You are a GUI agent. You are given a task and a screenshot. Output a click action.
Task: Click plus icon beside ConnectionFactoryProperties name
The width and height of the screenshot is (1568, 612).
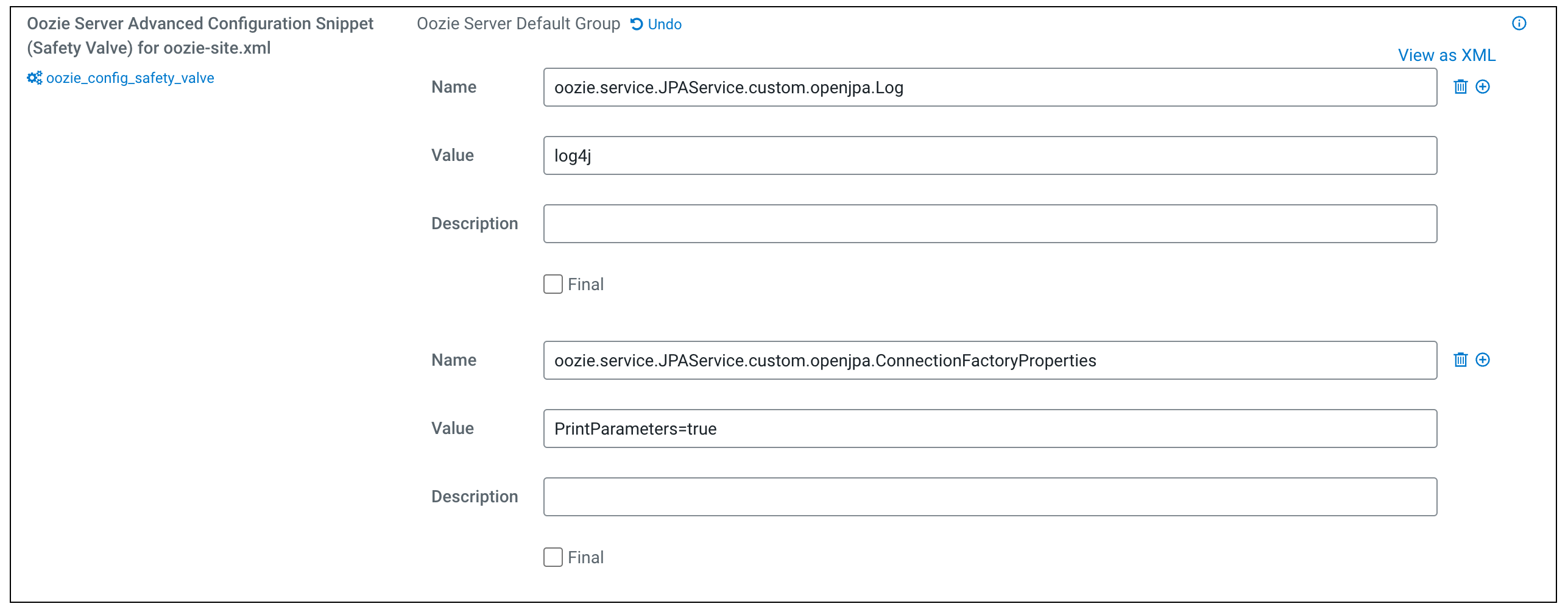(x=1483, y=360)
